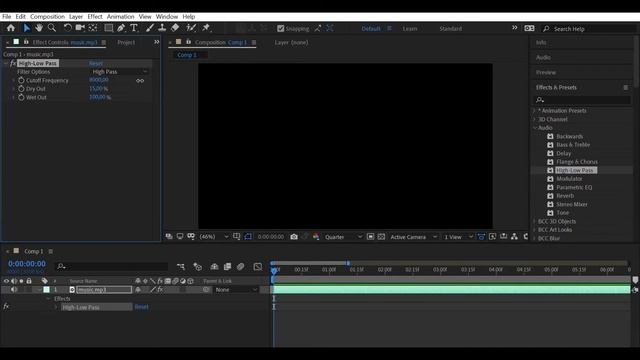Open the Graph Editor icon in timeline
Screen dimensions: 640x360
pos(258,267)
